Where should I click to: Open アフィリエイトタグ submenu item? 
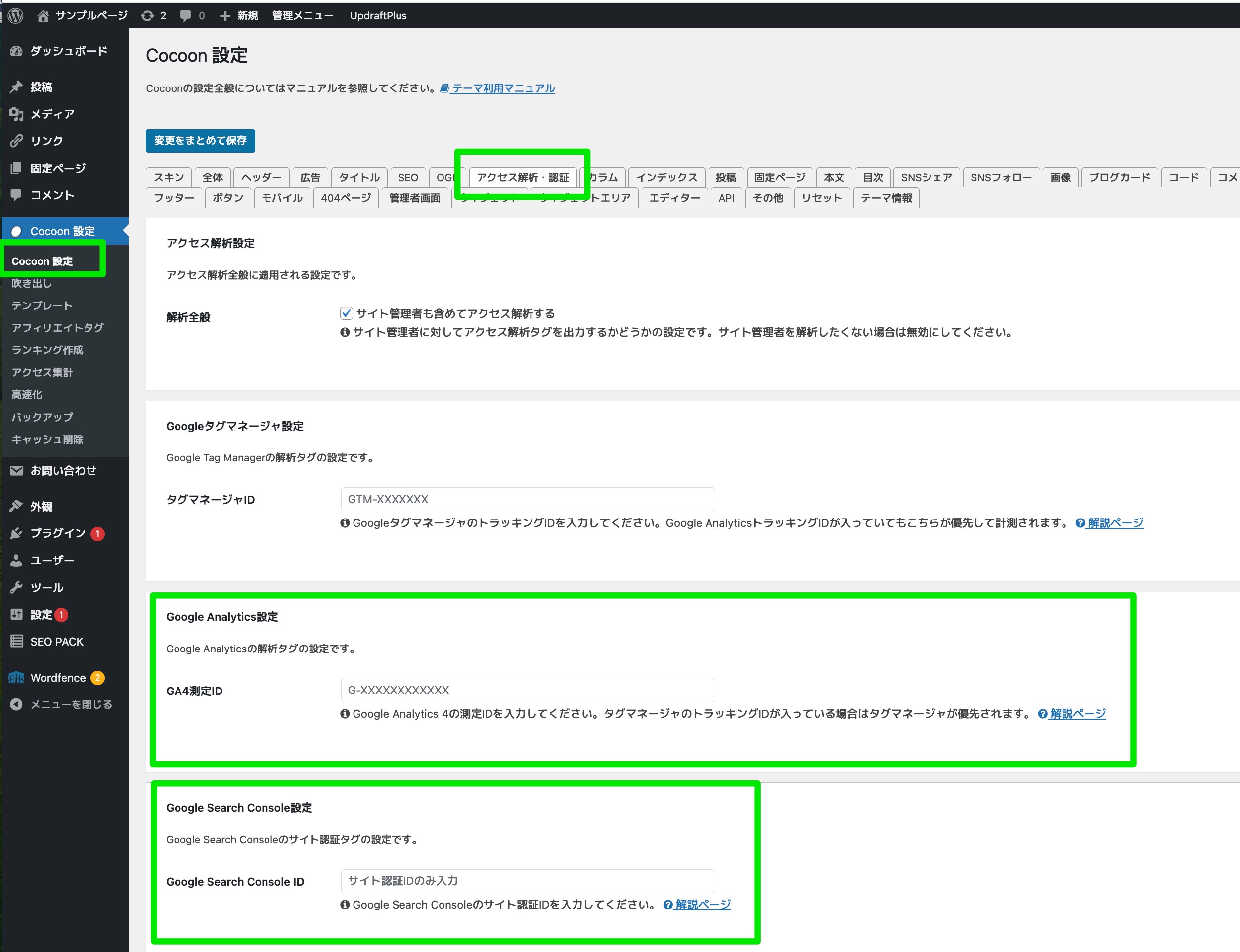pyautogui.click(x=58, y=328)
